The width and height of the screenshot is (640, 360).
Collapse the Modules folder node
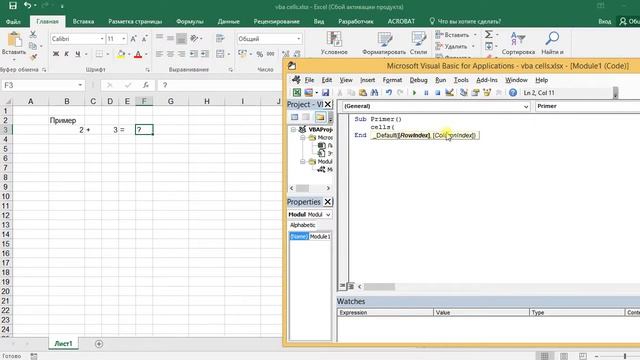click(x=303, y=162)
